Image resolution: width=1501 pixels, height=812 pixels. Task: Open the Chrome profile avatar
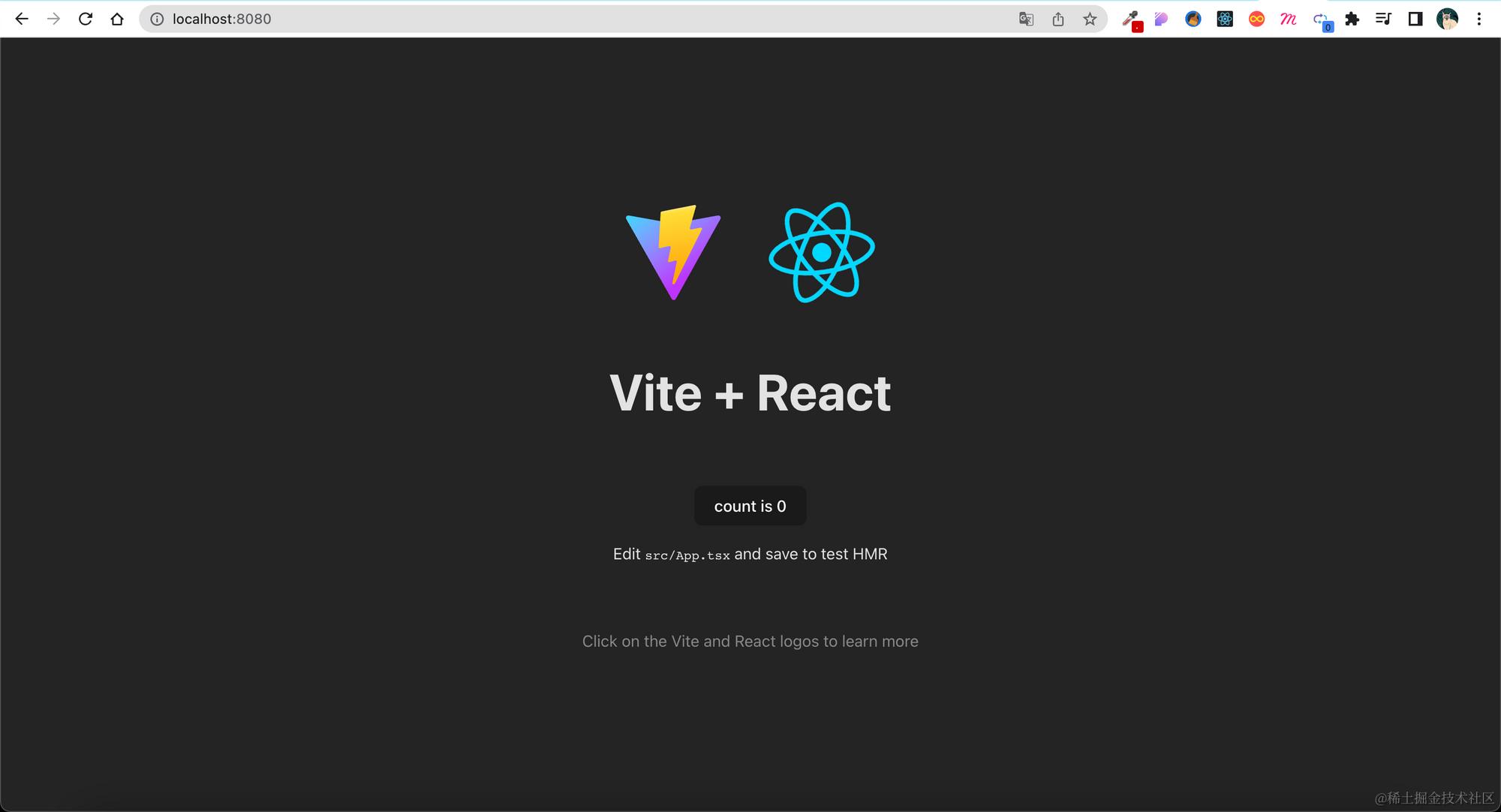click(1447, 19)
